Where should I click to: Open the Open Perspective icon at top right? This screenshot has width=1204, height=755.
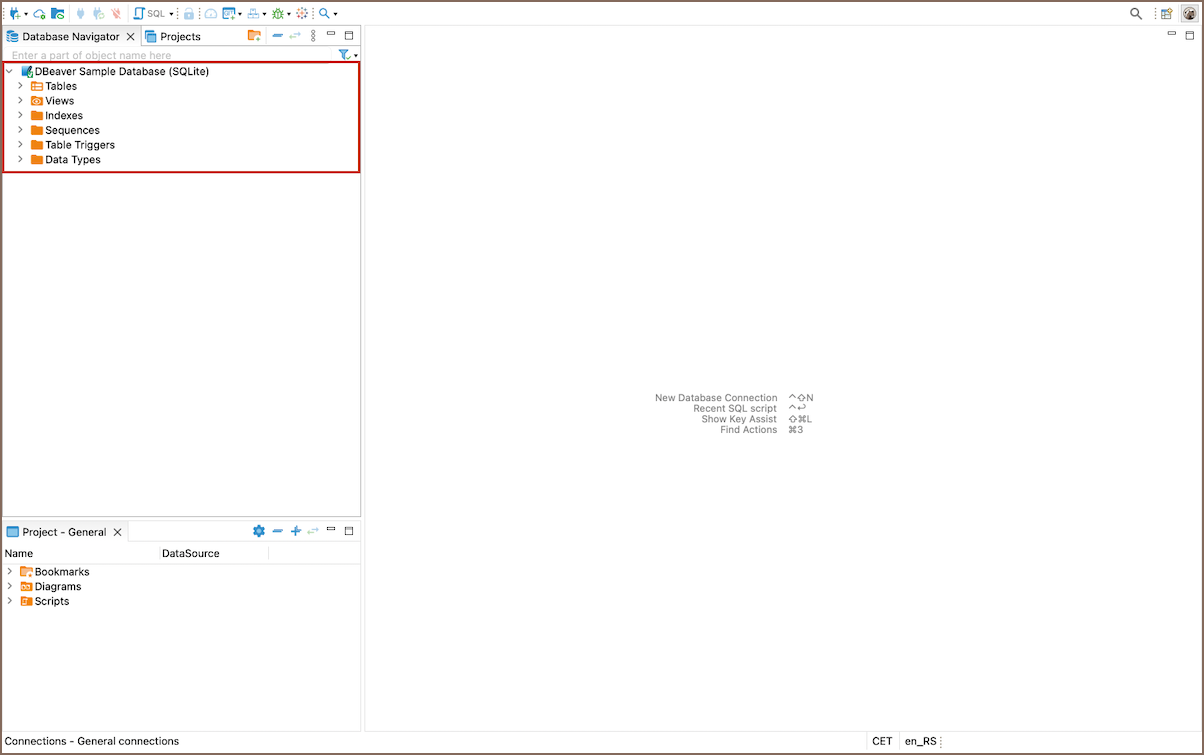click(x=1166, y=14)
